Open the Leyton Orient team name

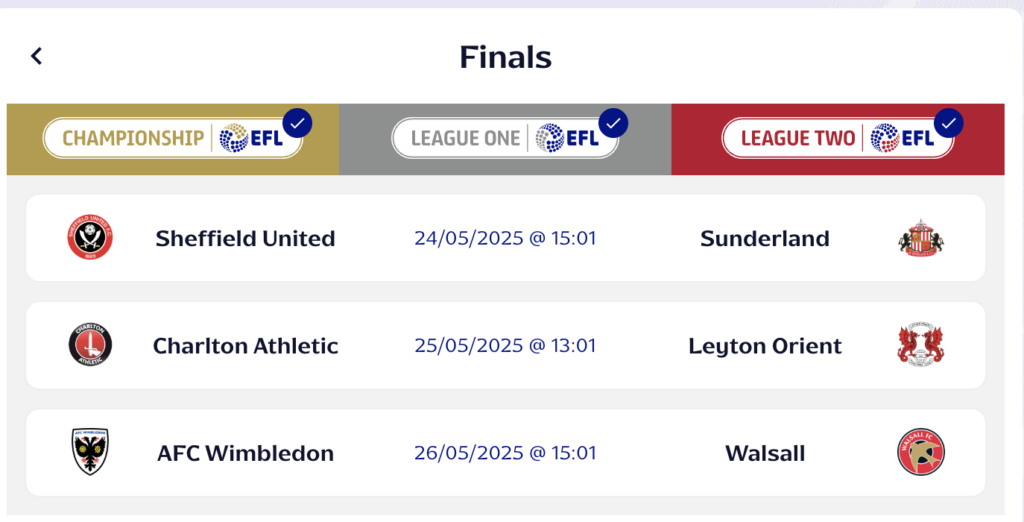pyautogui.click(x=765, y=346)
